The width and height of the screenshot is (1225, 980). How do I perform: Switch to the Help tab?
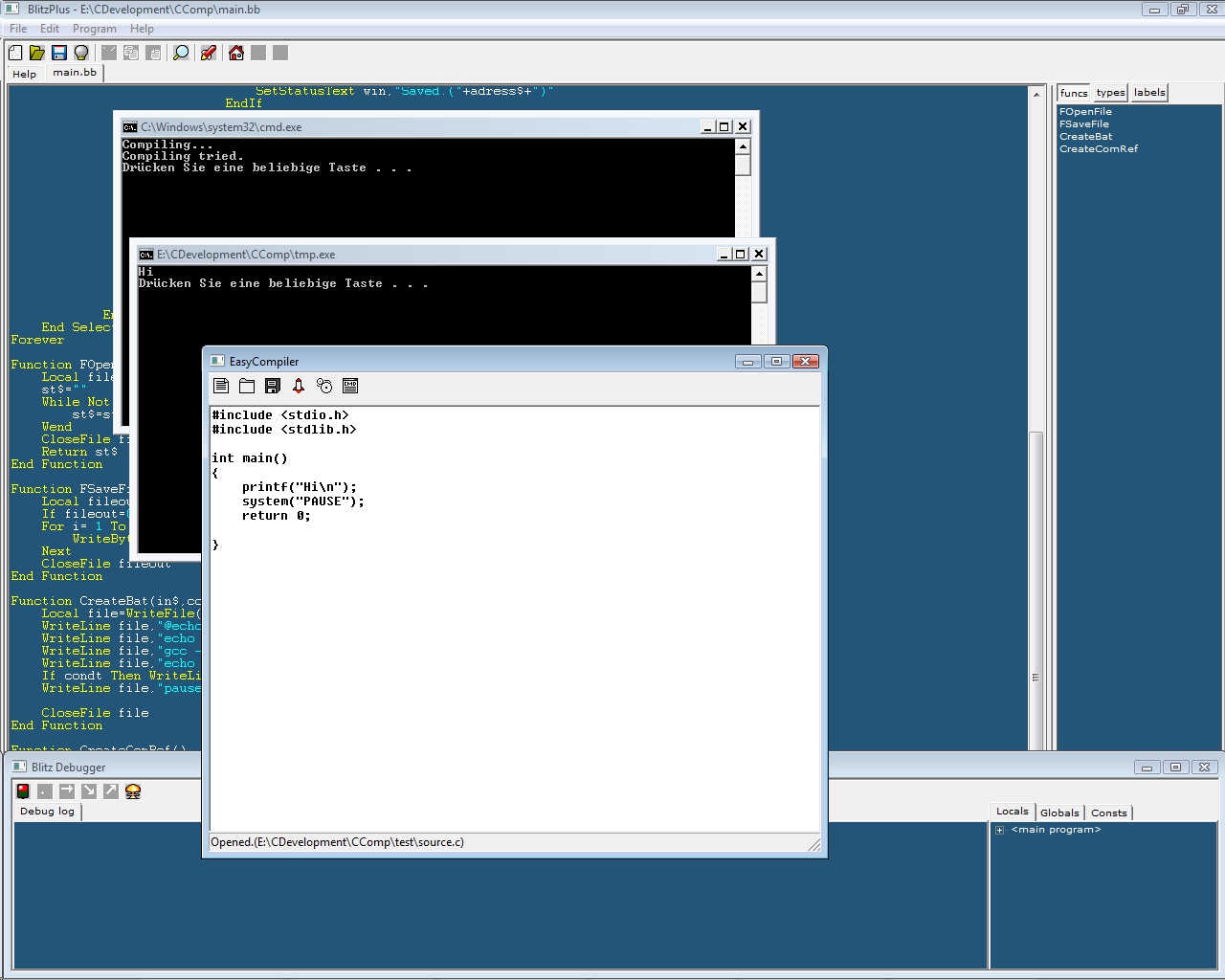tap(25, 74)
